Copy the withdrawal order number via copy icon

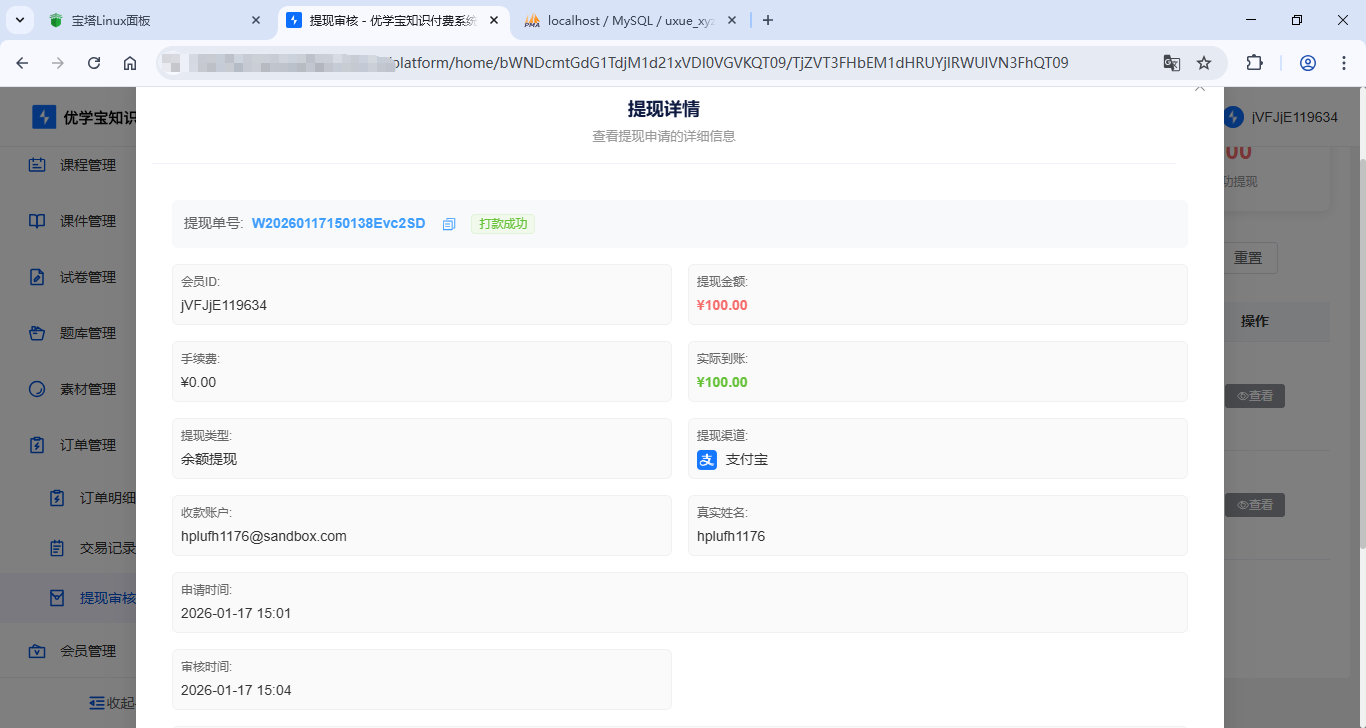tap(448, 223)
